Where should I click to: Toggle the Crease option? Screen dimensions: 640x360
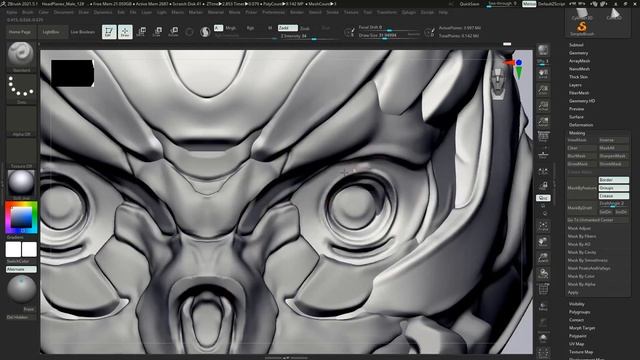613,196
